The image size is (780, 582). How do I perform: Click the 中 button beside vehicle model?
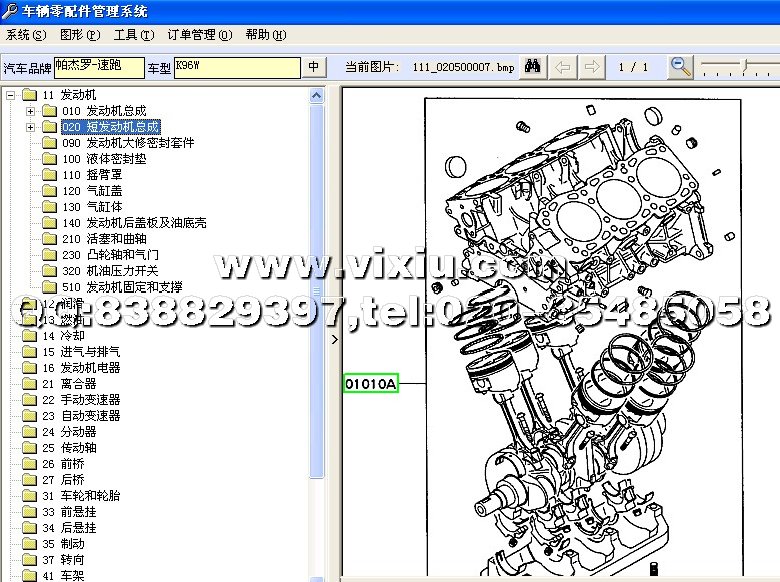click(x=314, y=67)
